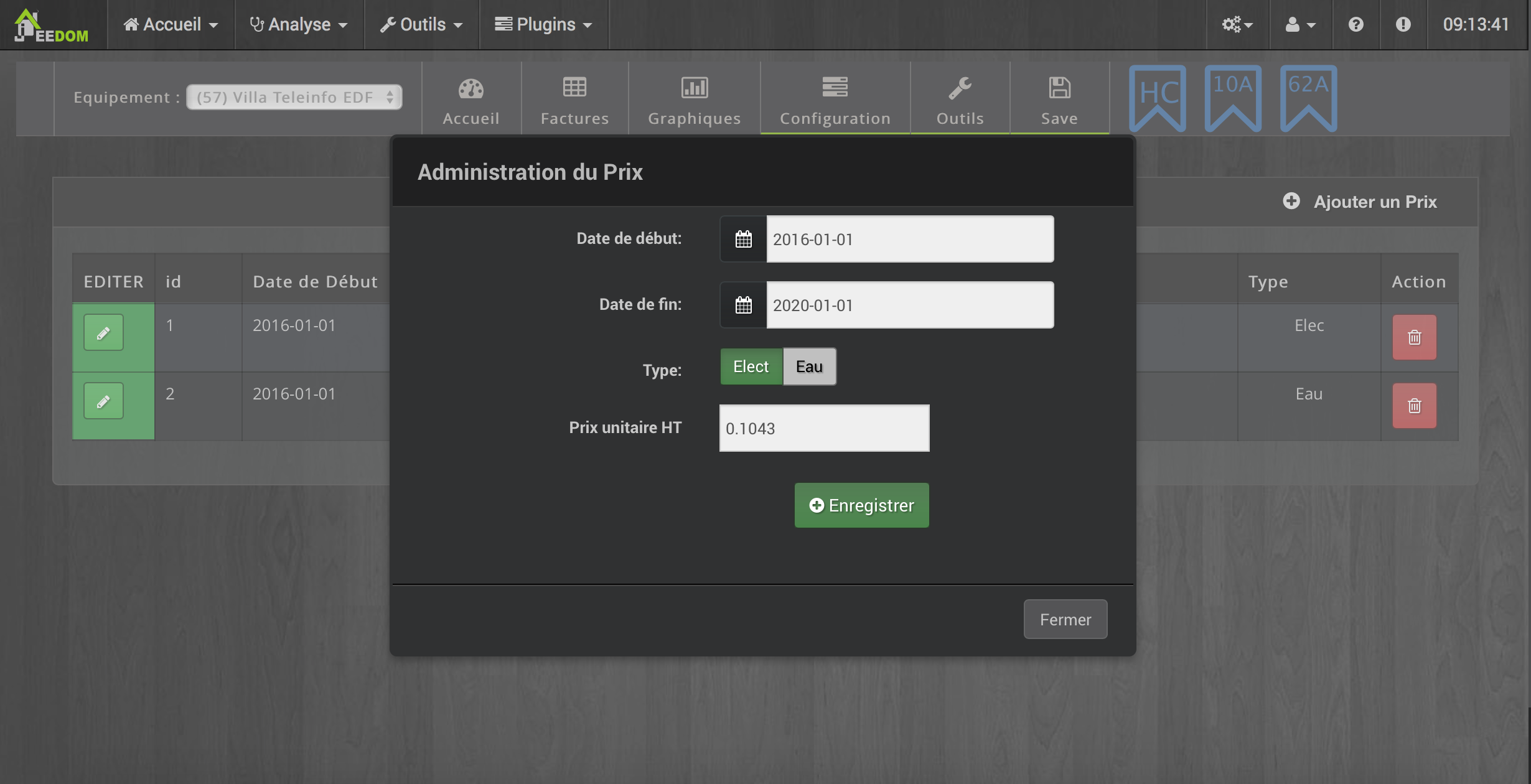Click the Enregistrer button
Viewport: 1531px width, 784px height.
[x=861, y=505]
